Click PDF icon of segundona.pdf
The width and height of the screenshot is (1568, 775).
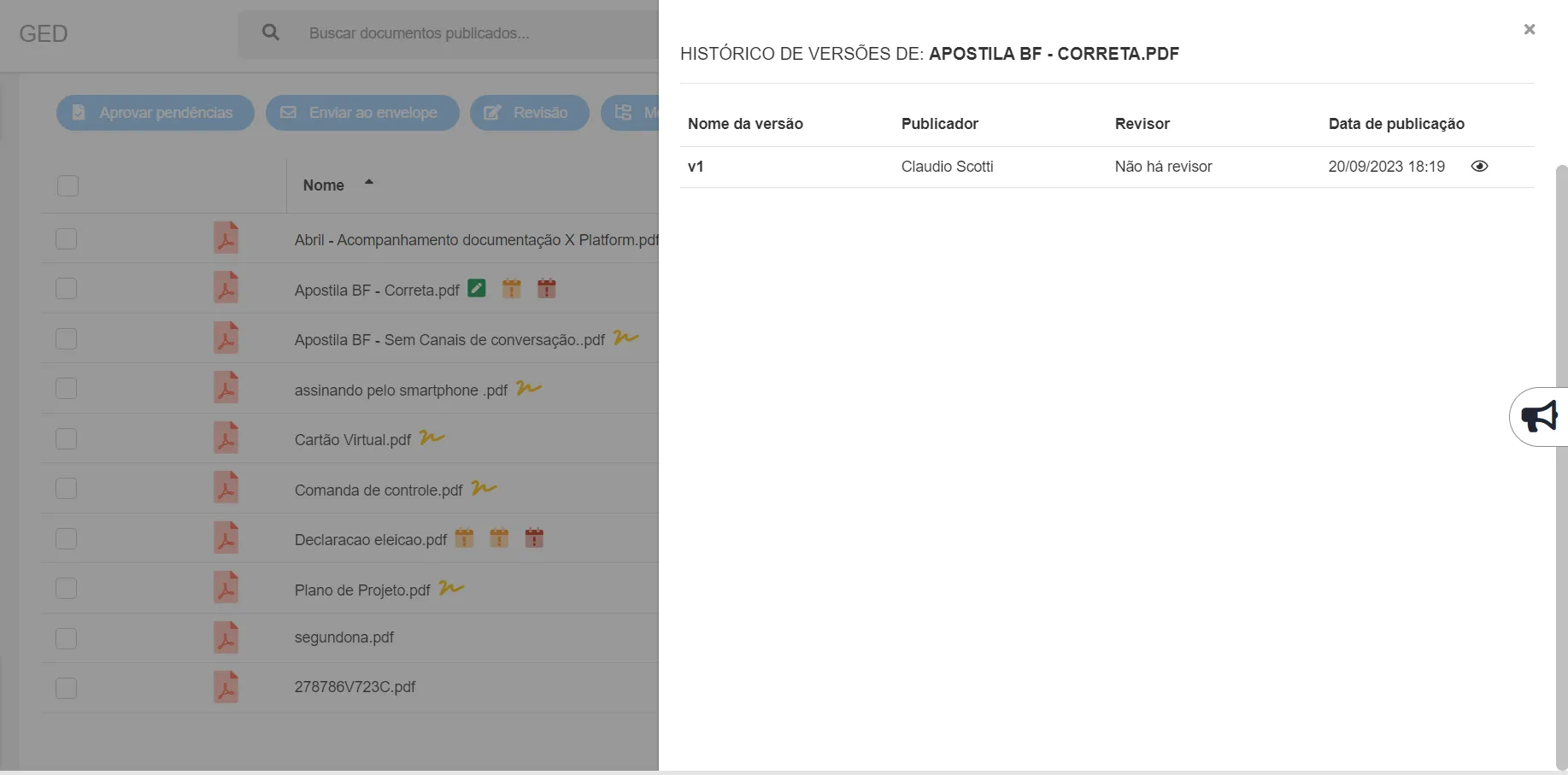coord(226,638)
